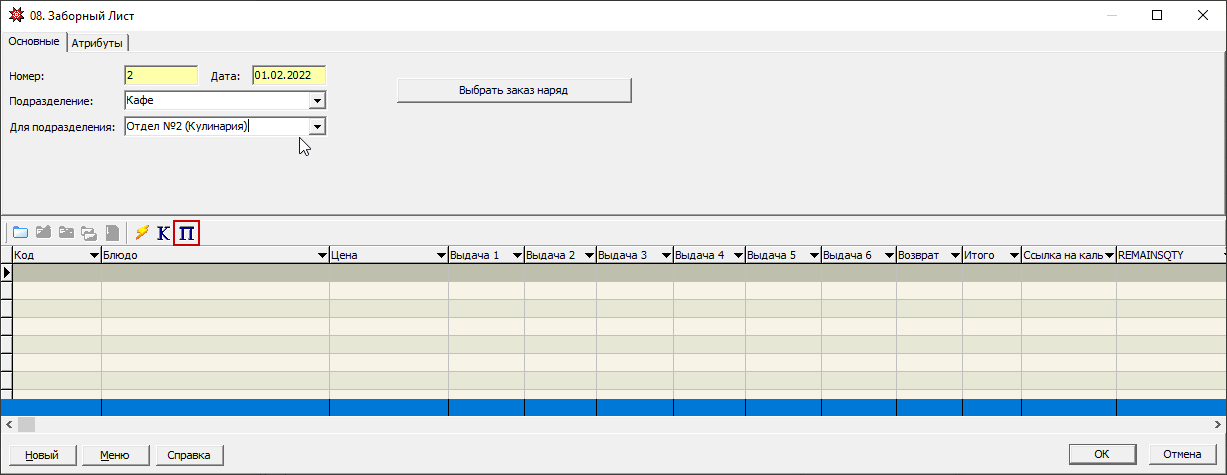Open the Цена column filter arrow
Screen dimensions: 1227x475
(x=441, y=256)
